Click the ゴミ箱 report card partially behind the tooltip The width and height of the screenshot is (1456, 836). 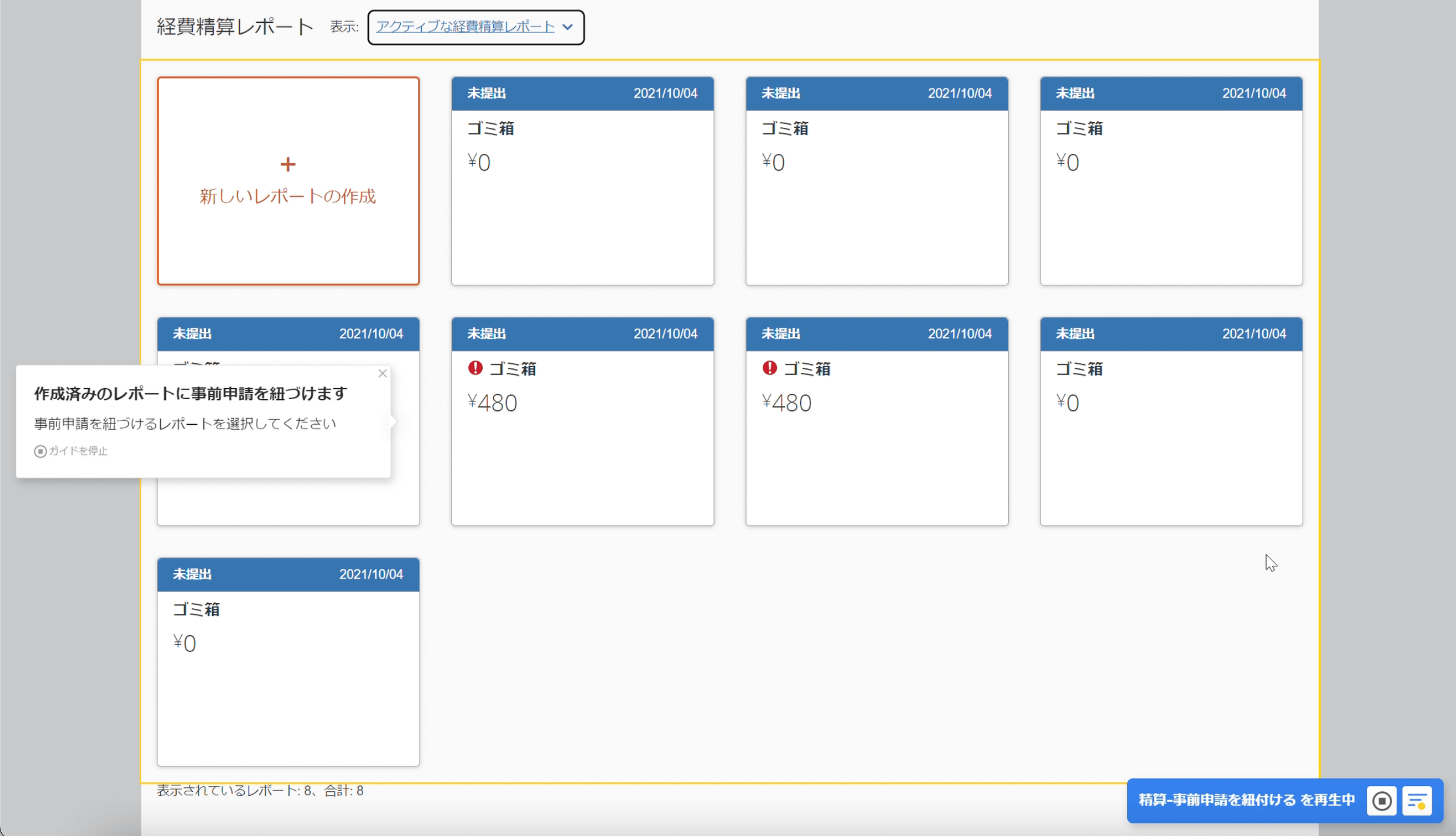[x=288, y=503]
